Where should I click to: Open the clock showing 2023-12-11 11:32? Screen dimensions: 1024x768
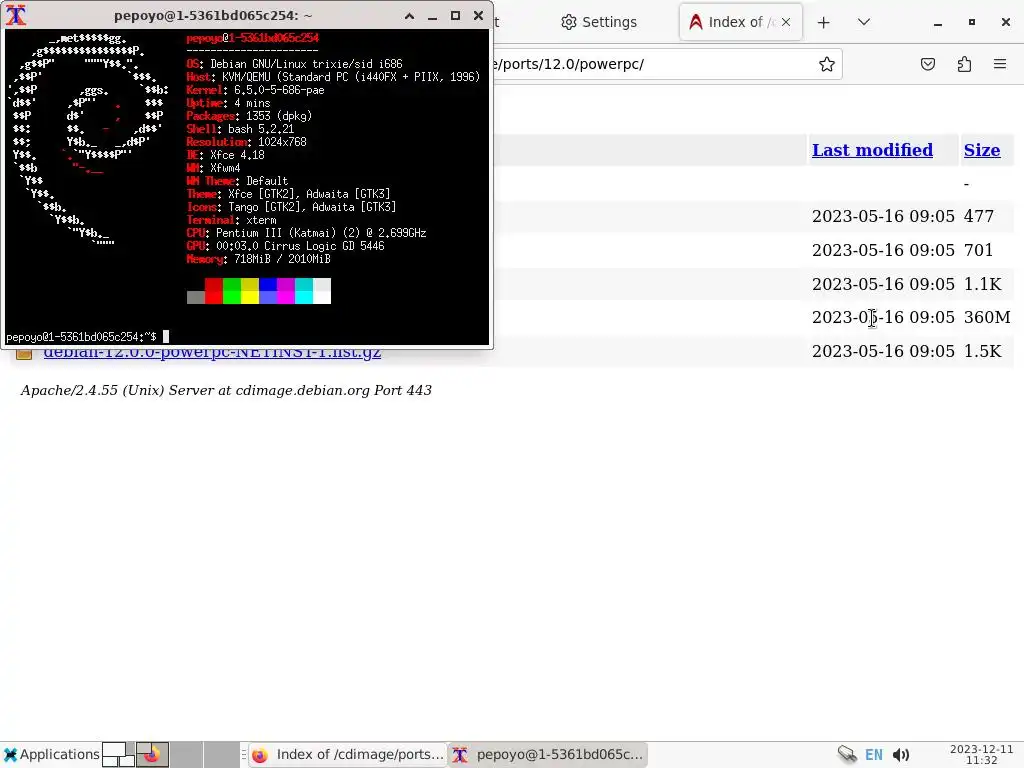tap(981, 754)
